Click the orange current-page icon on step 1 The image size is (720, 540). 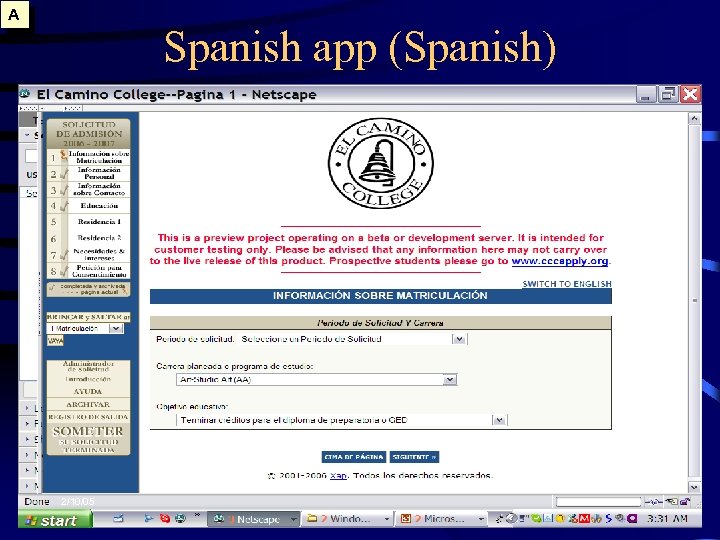[63, 156]
